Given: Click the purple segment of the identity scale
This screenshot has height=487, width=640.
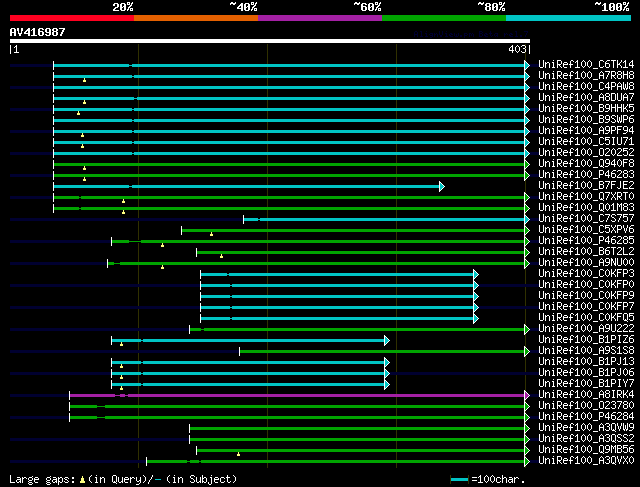Looking at the screenshot, I should tap(320, 18).
